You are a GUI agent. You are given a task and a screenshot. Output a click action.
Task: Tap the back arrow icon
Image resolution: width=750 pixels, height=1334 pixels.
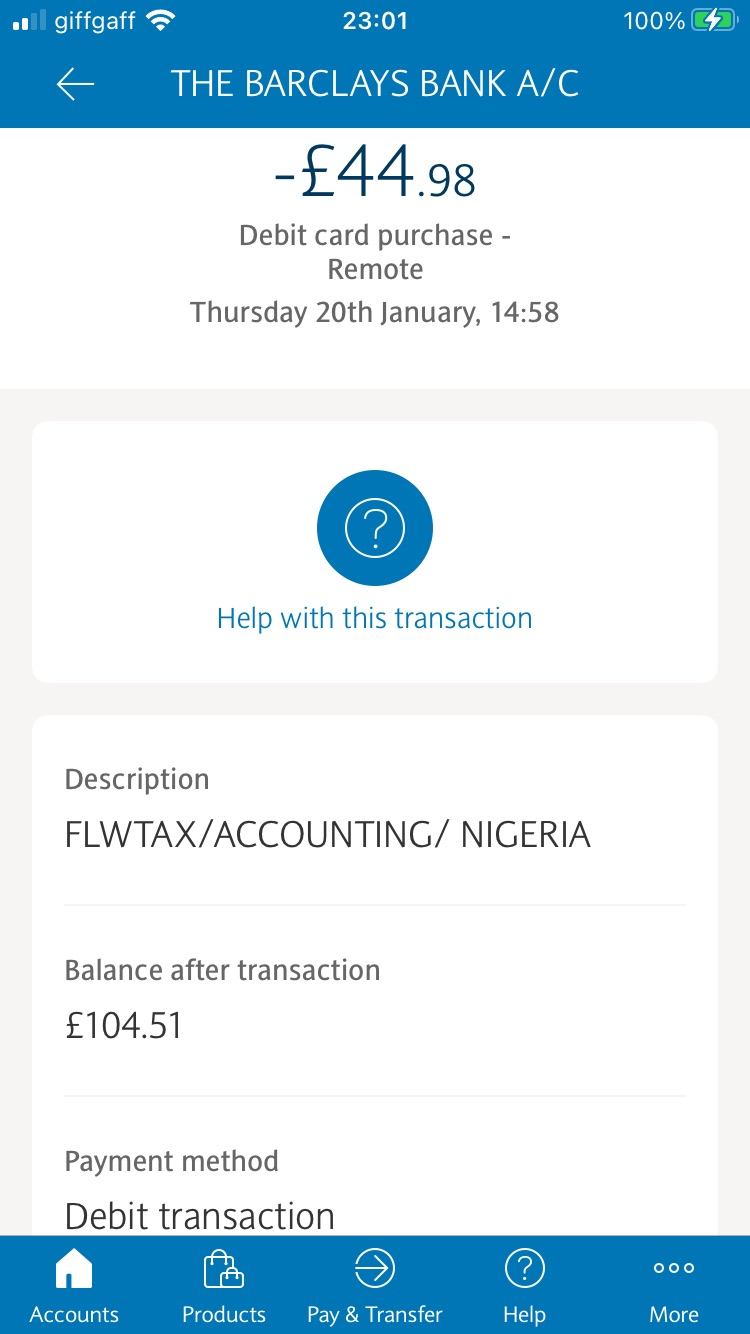click(x=75, y=85)
